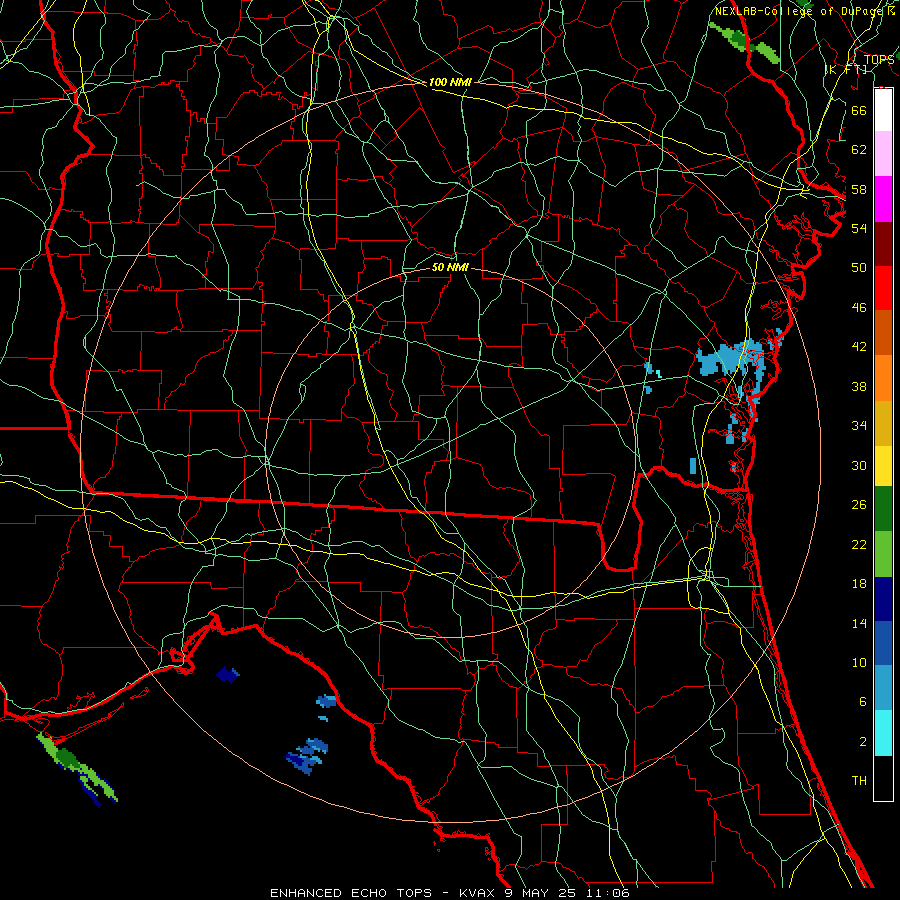Click the light pink legend swatch
900x900 pixels.
(883, 154)
